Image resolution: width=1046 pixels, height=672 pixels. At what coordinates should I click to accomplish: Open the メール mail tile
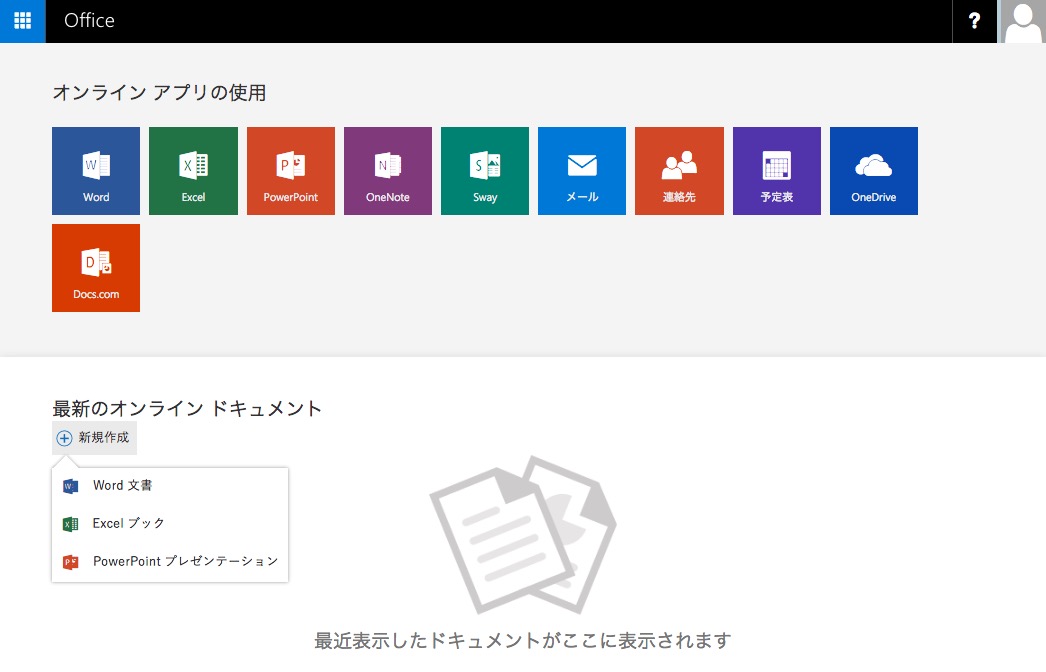tap(582, 171)
